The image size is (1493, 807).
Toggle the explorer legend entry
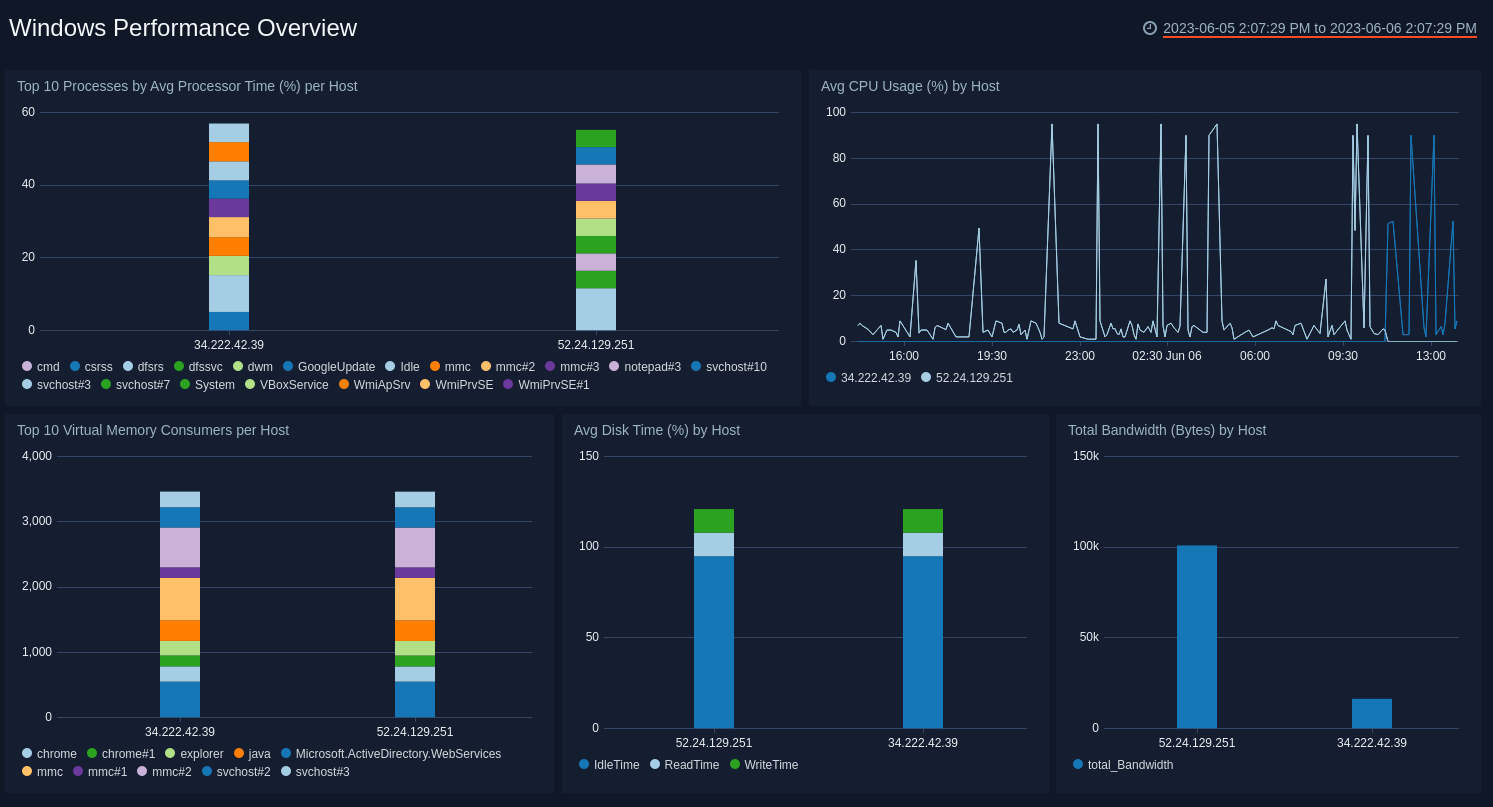coord(194,754)
